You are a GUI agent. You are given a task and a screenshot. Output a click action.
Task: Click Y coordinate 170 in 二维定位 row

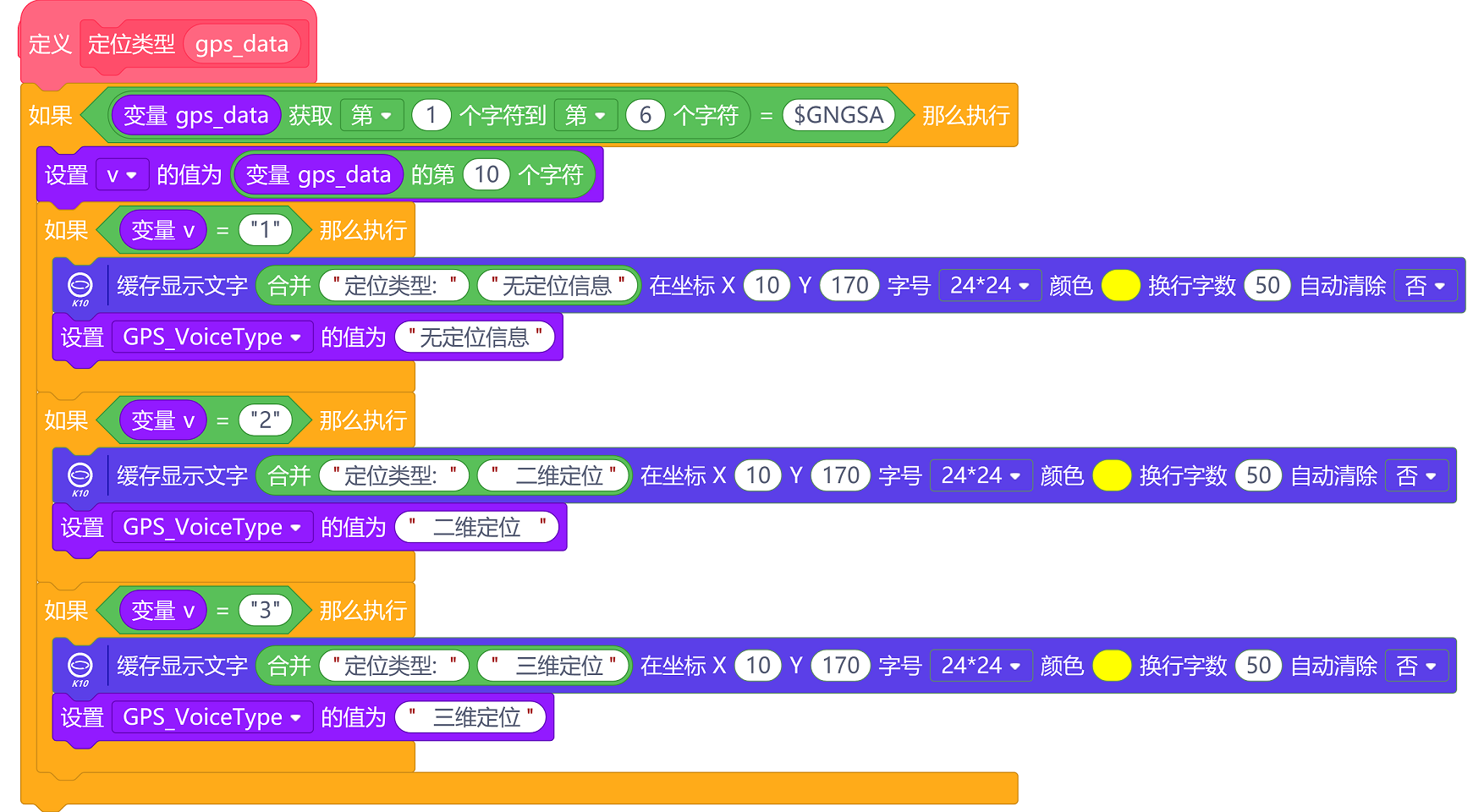pyautogui.click(x=841, y=476)
